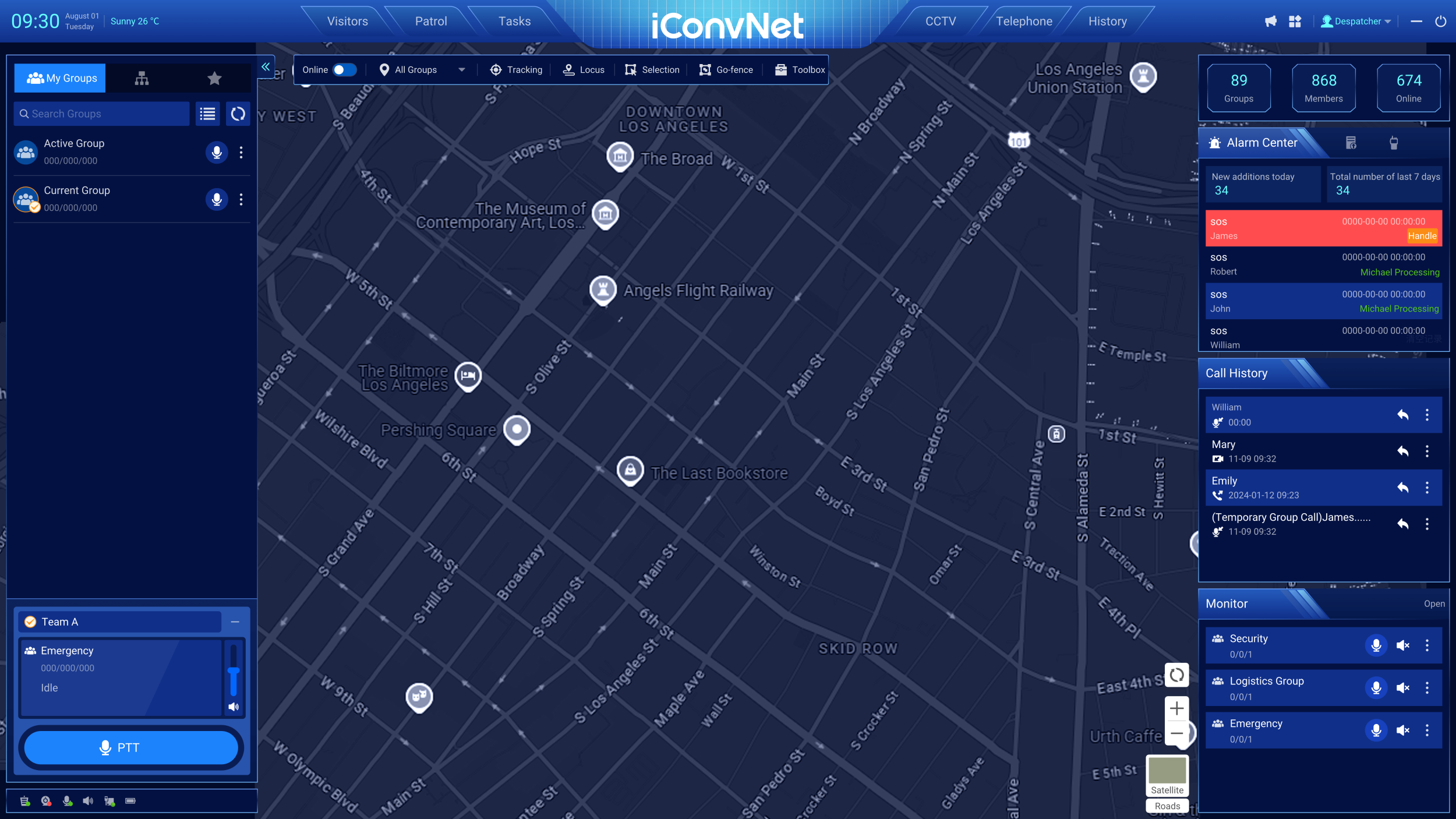Adjust the Emergency channel volume slider
Screen dimensions: 1456x819
[x=234, y=672]
